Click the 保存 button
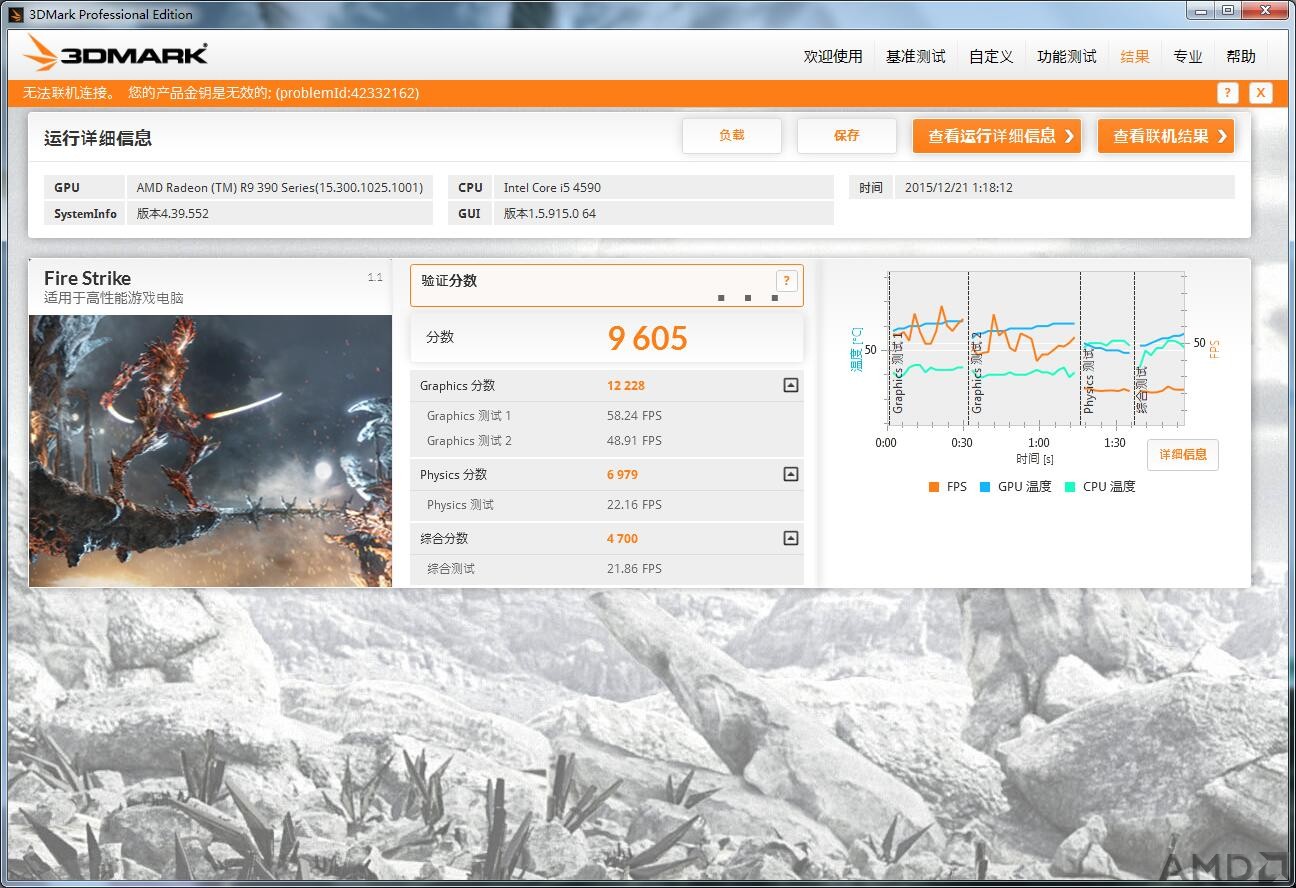The height and width of the screenshot is (888, 1296). pos(847,136)
